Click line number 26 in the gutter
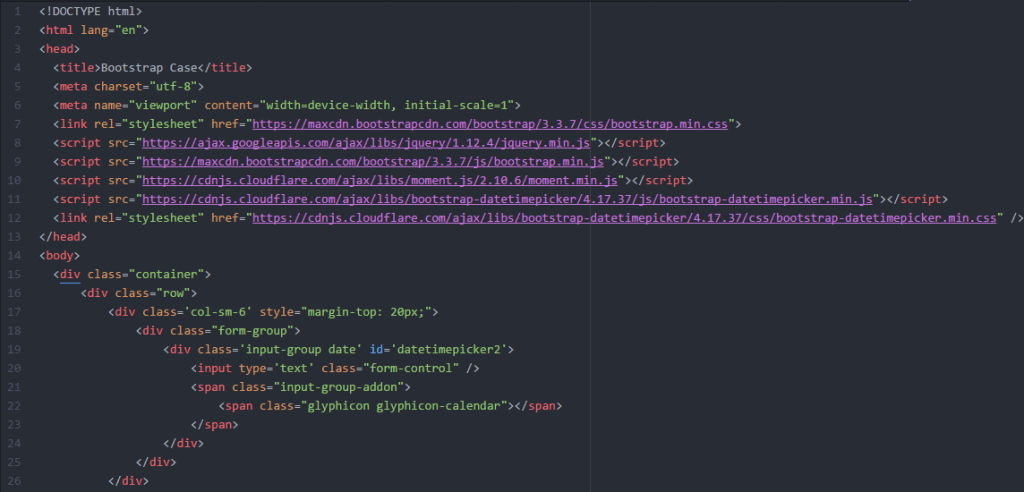This screenshot has width=1024, height=492. (16, 481)
